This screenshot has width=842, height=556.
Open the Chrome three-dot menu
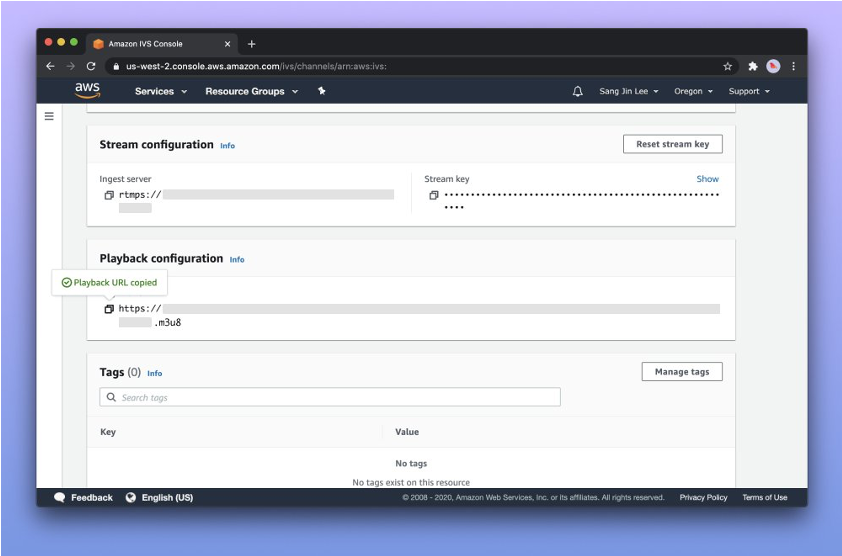click(x=794, y=66)
